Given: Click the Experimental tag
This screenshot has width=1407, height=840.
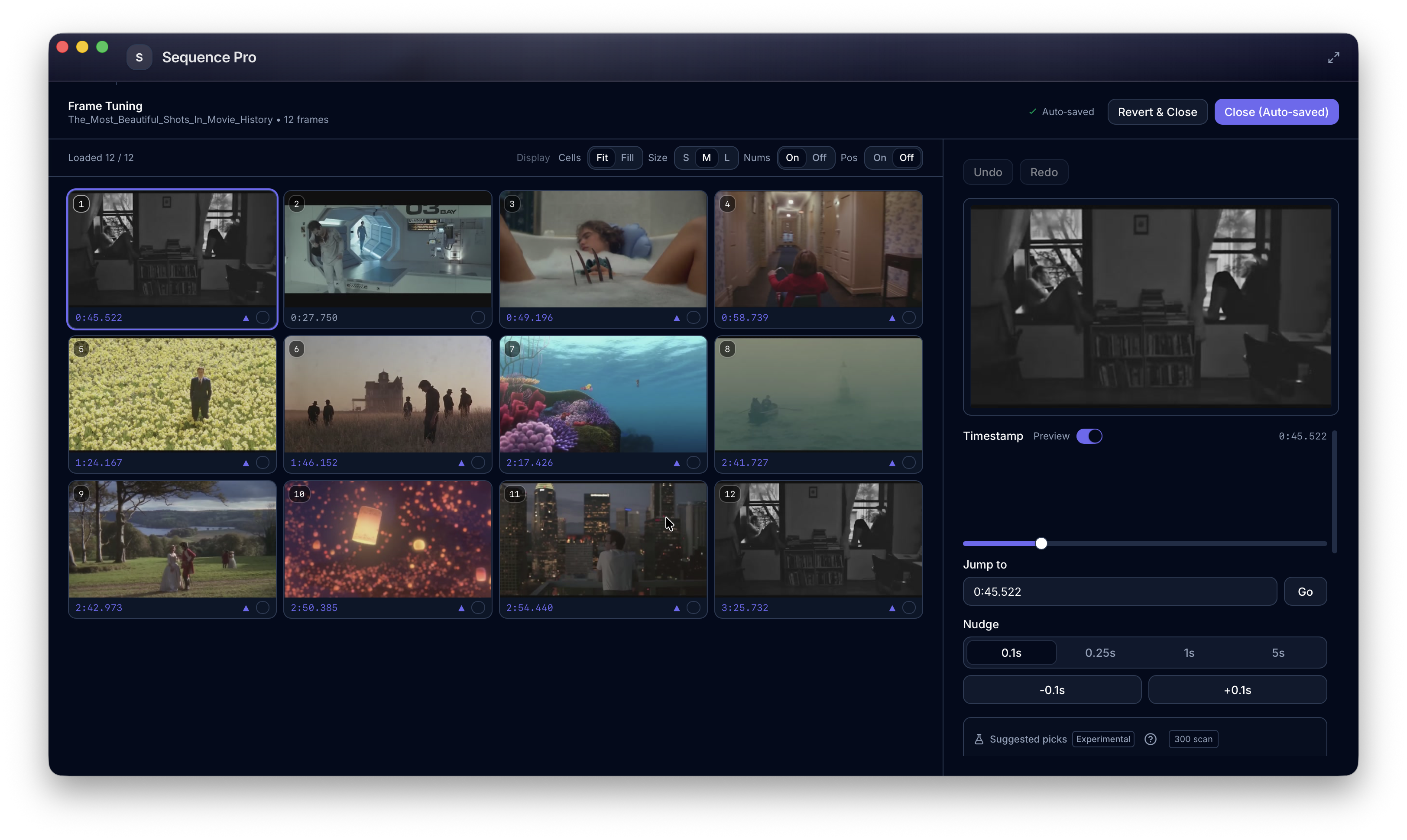Looking at the screenshot, I should tap(1103, 739).
